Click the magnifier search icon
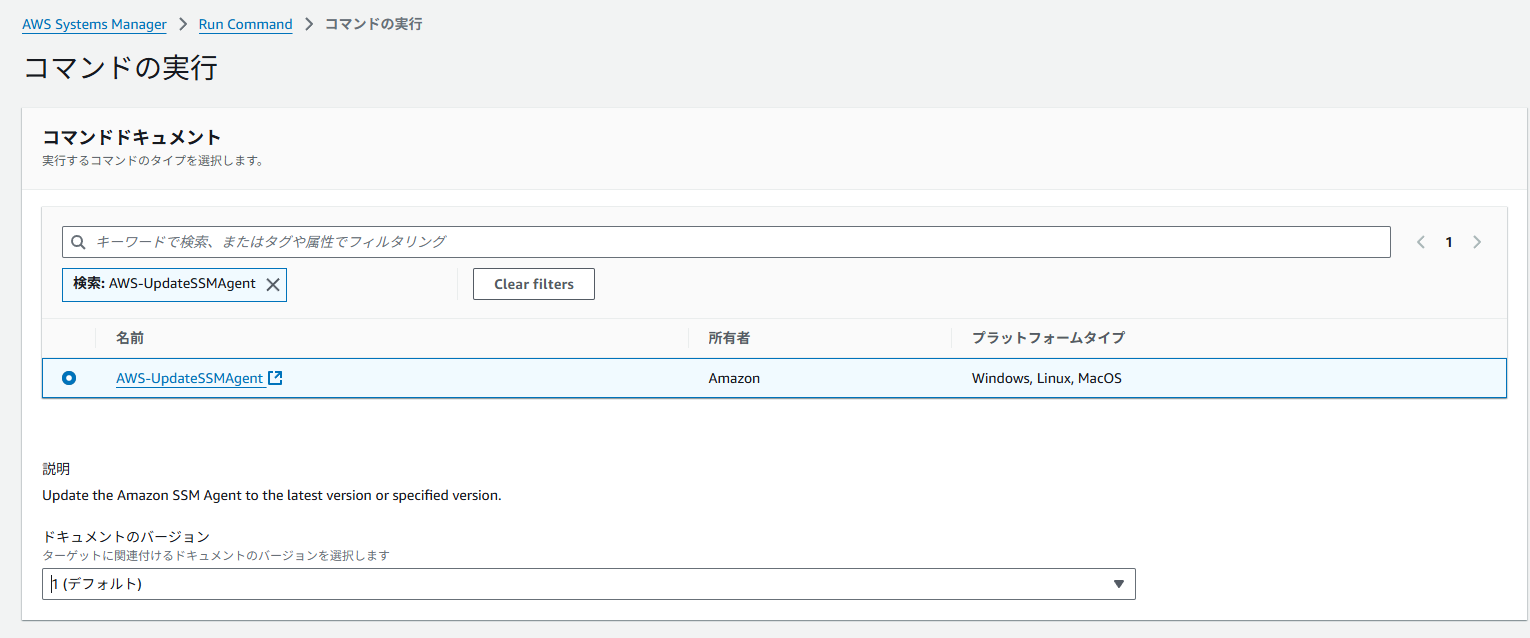This screenshot has height=638, width=1530. tap(79, 242)
